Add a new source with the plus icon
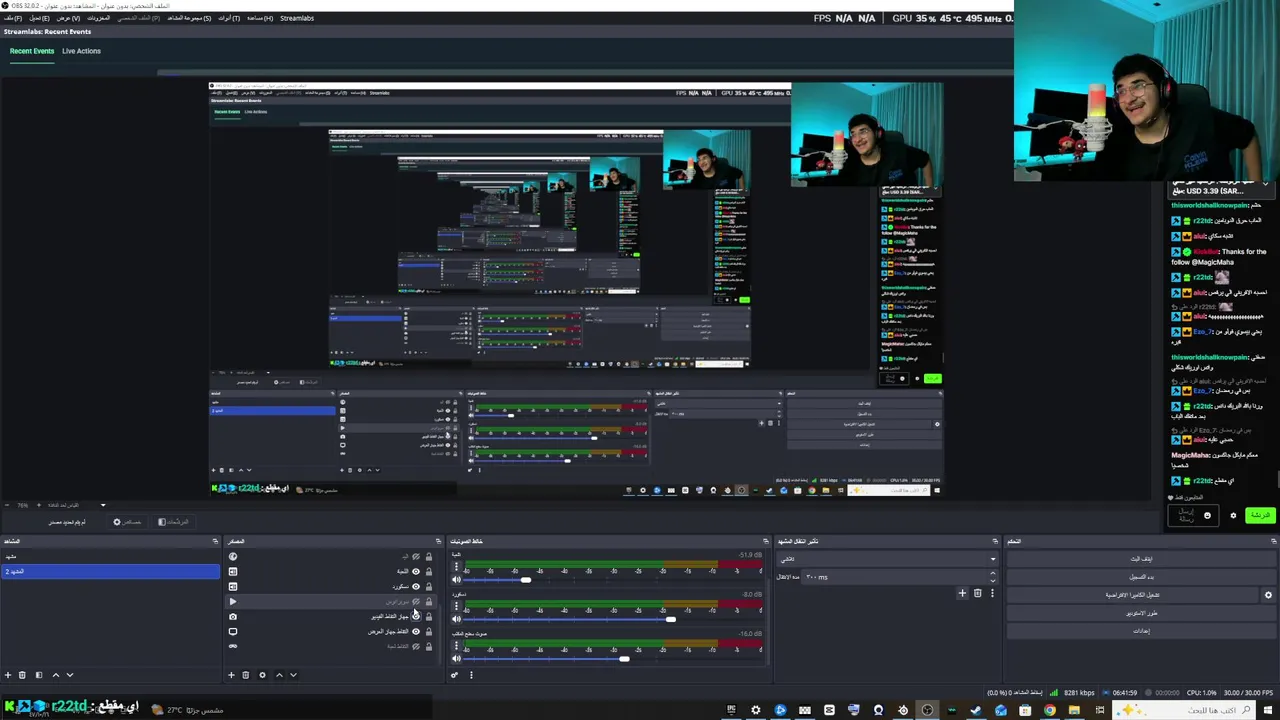 point(231,675)
